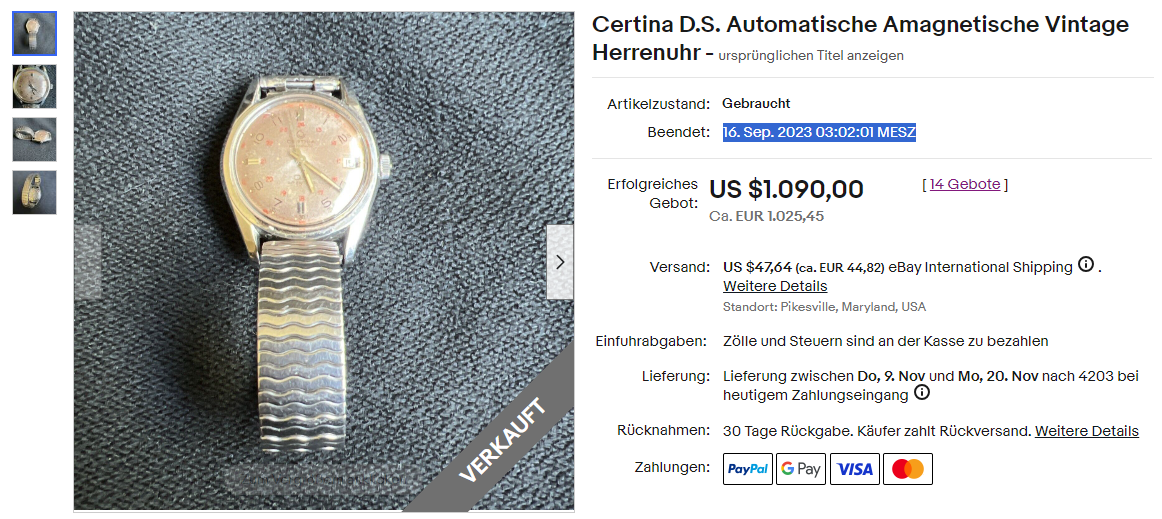Select the VISA payment logo
This screenshot has height=519, width=1162.
[854, 469]
